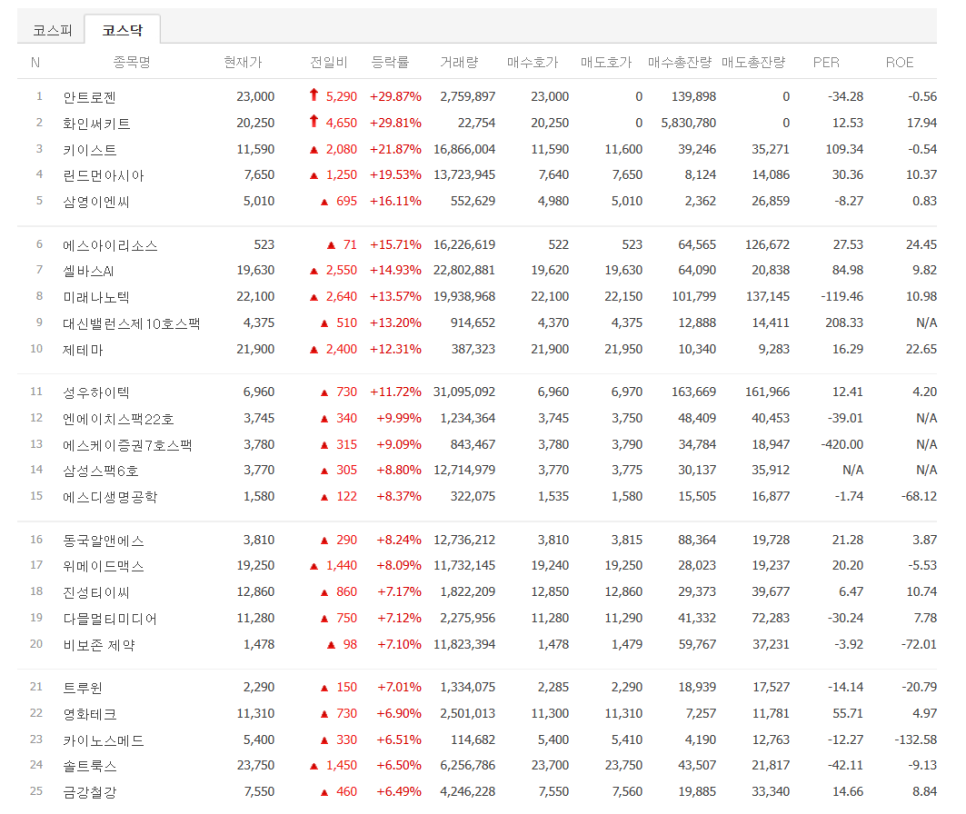Click the up triangle beside 340
This screenshot has width=966, height=814.
[x=324, y=419]
